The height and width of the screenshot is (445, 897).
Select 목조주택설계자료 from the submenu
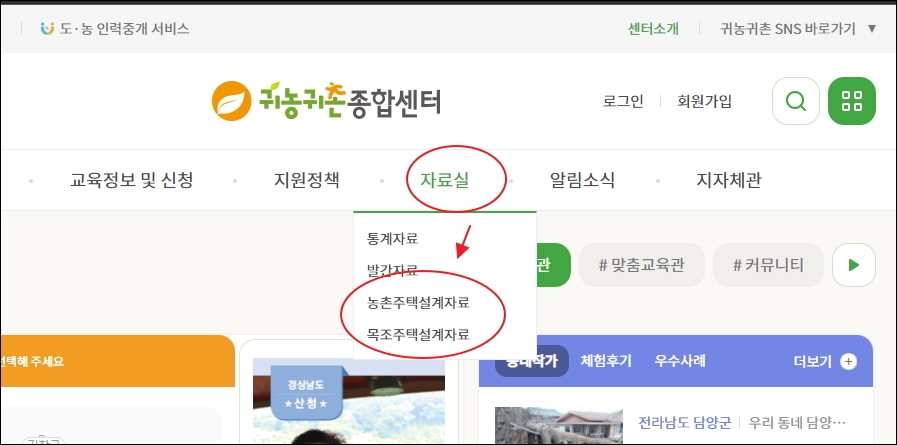(x=418, y=334)
